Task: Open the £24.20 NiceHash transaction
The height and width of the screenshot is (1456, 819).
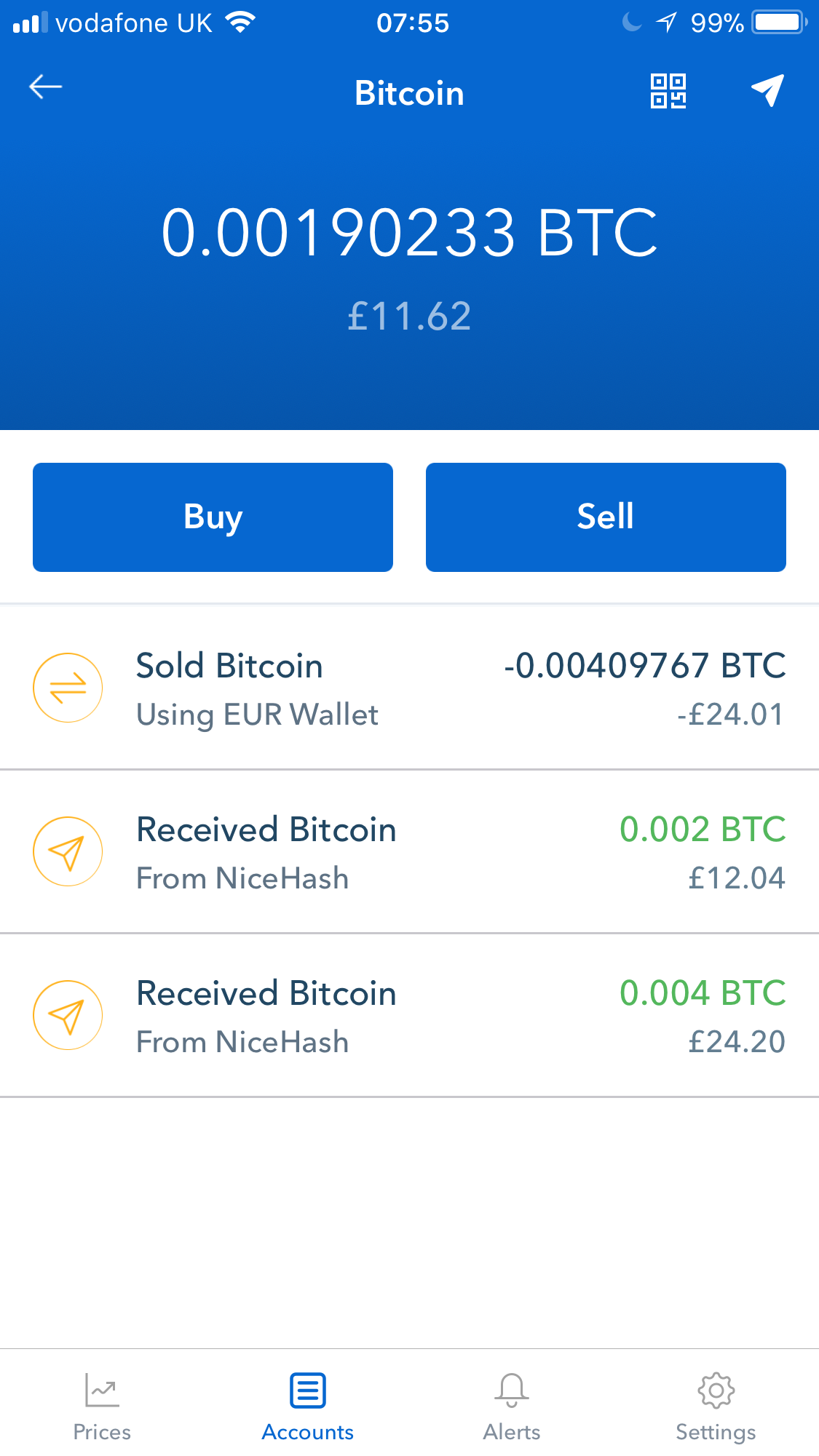Action: 409,1015
